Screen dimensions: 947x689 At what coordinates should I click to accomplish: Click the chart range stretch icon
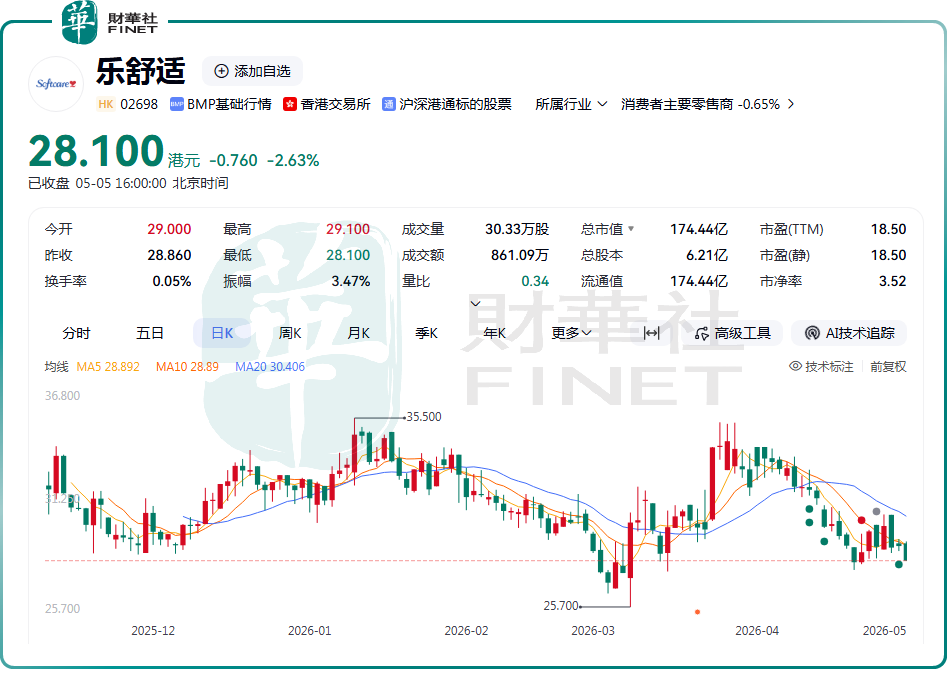pyautogui.click(x=652, y=333)
